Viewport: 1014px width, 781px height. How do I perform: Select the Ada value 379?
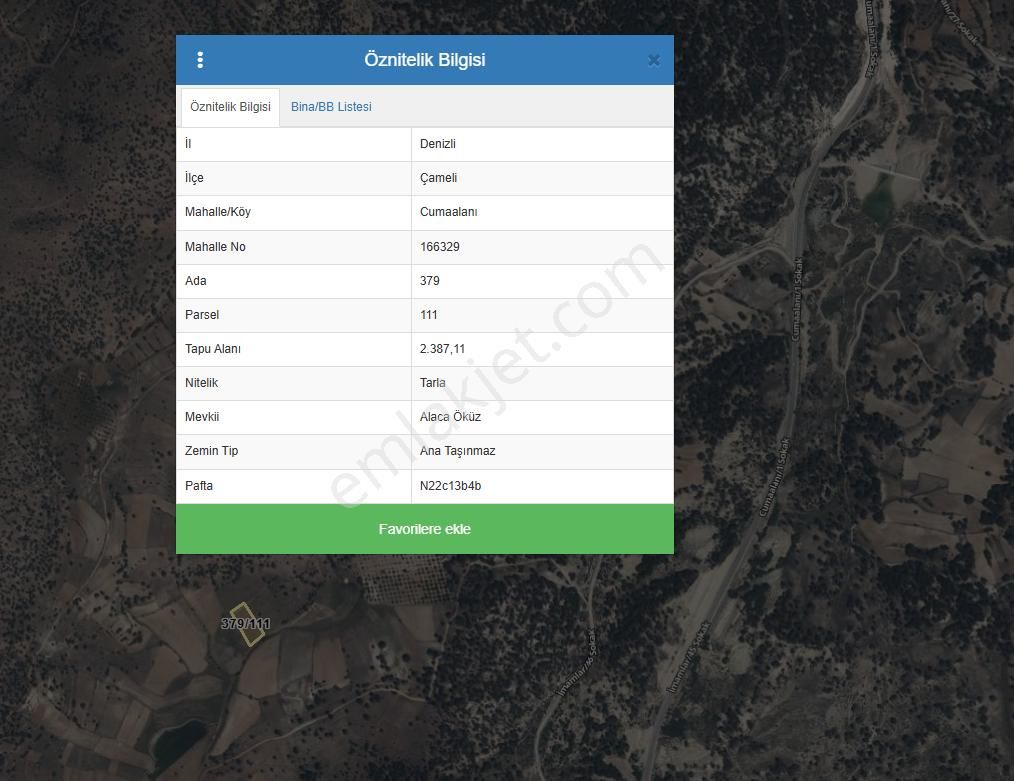[x=429, y=281]
